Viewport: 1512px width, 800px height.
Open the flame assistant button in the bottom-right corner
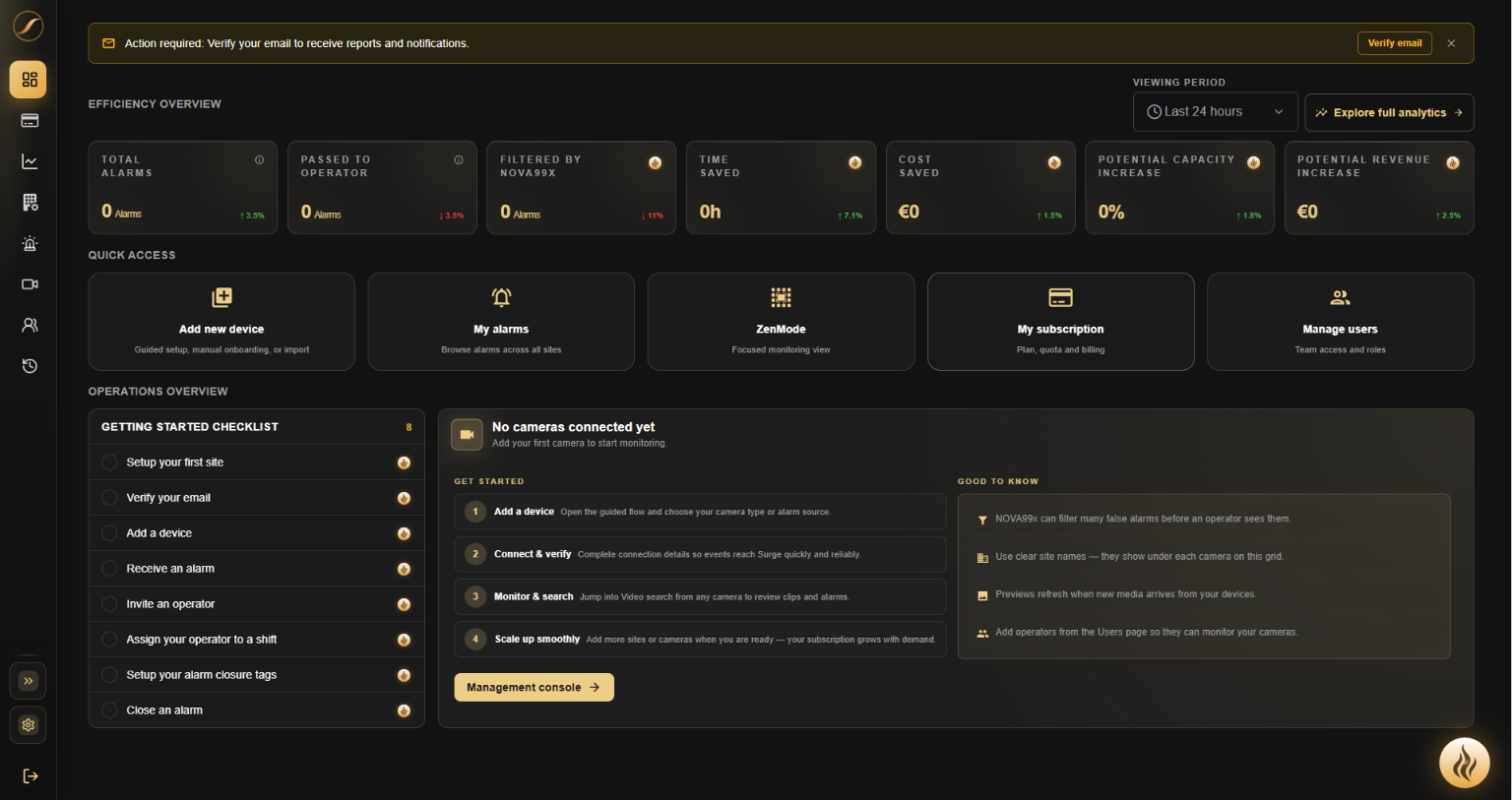[1465, 763]
